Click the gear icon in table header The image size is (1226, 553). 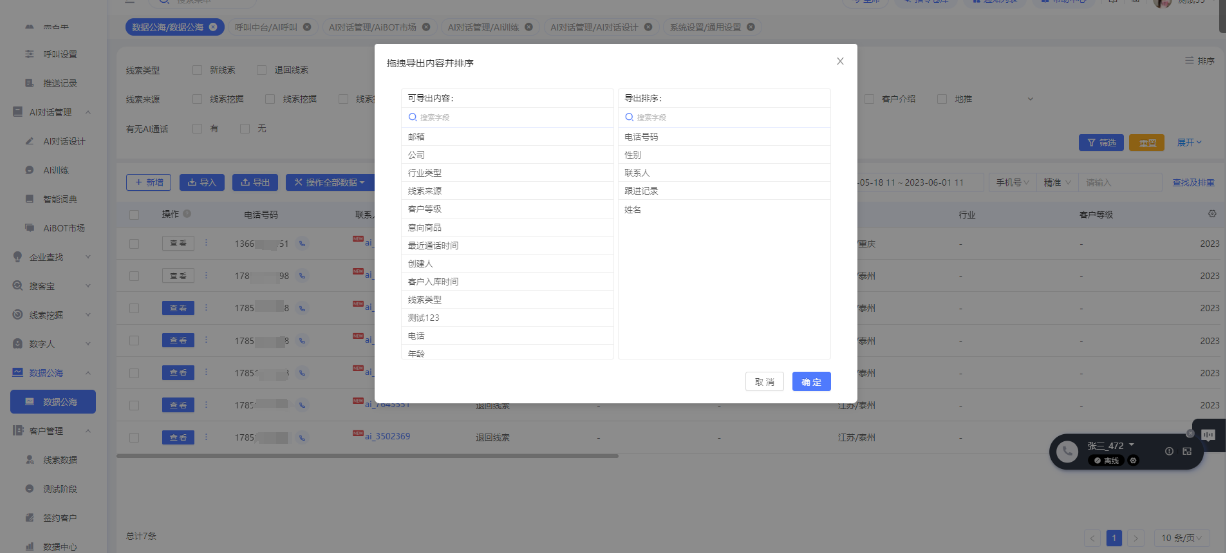1212,214
